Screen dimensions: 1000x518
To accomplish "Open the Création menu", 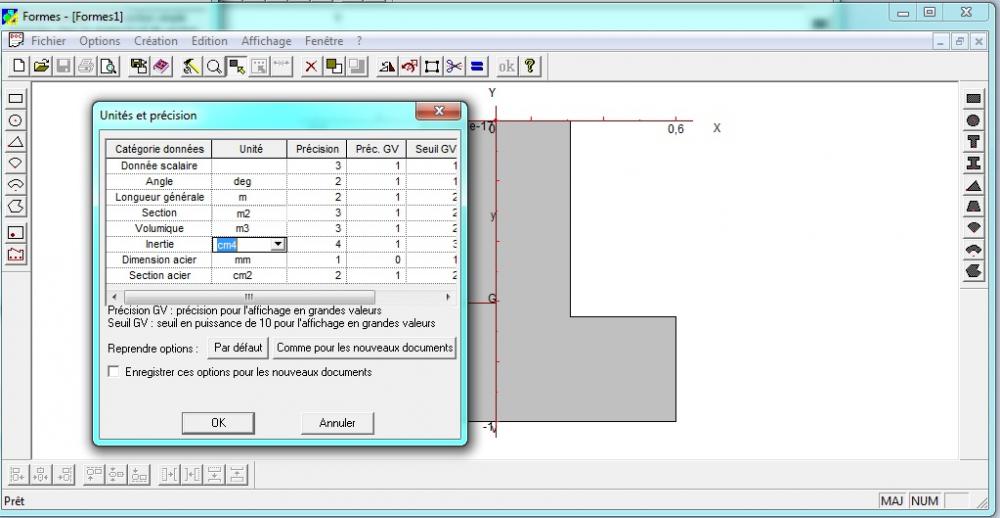I will coord(156,41).
